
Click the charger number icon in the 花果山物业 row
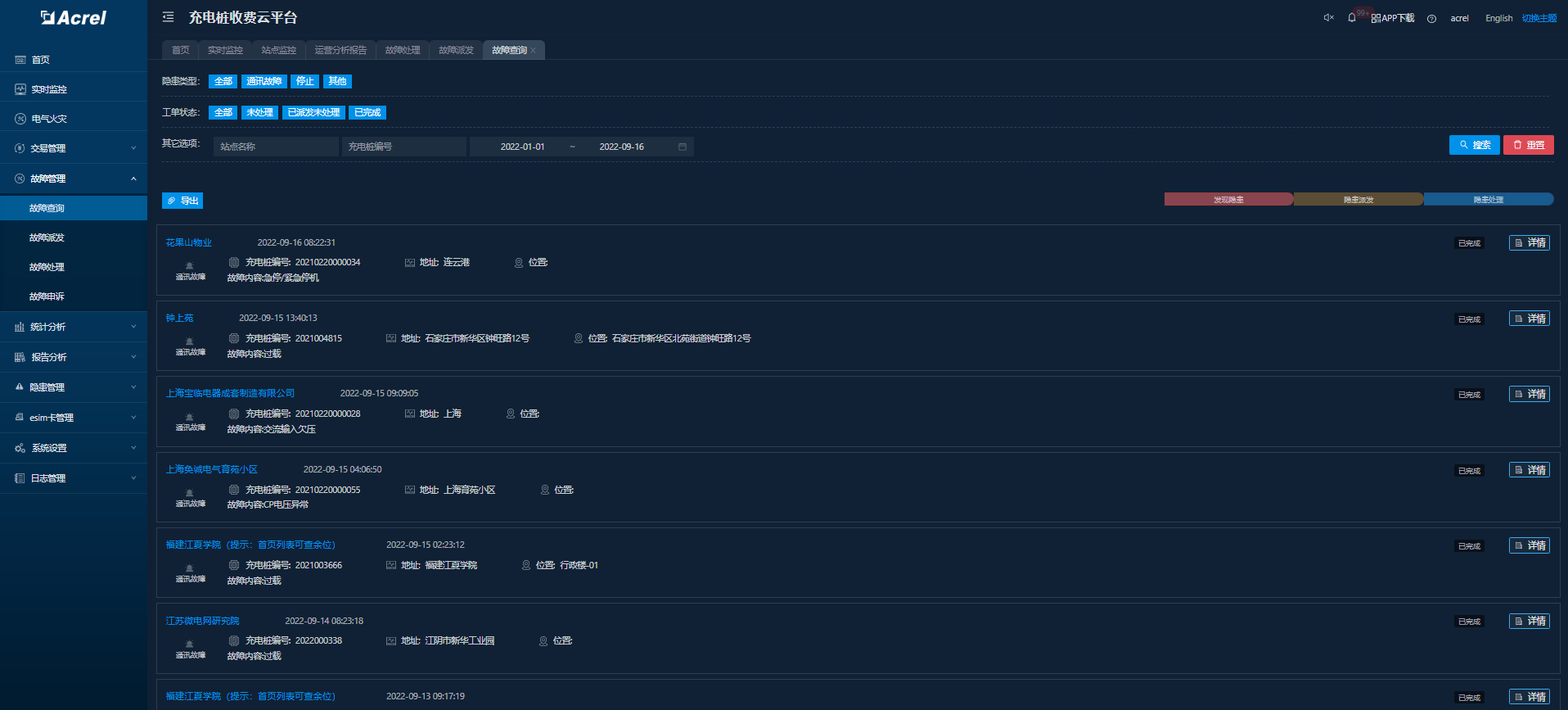(234, 263)
